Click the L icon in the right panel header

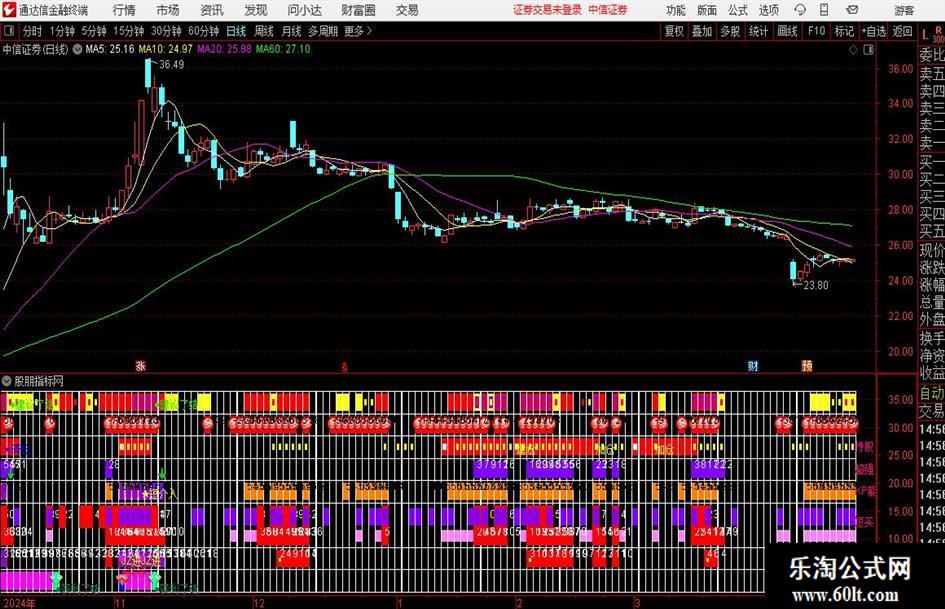926,36
